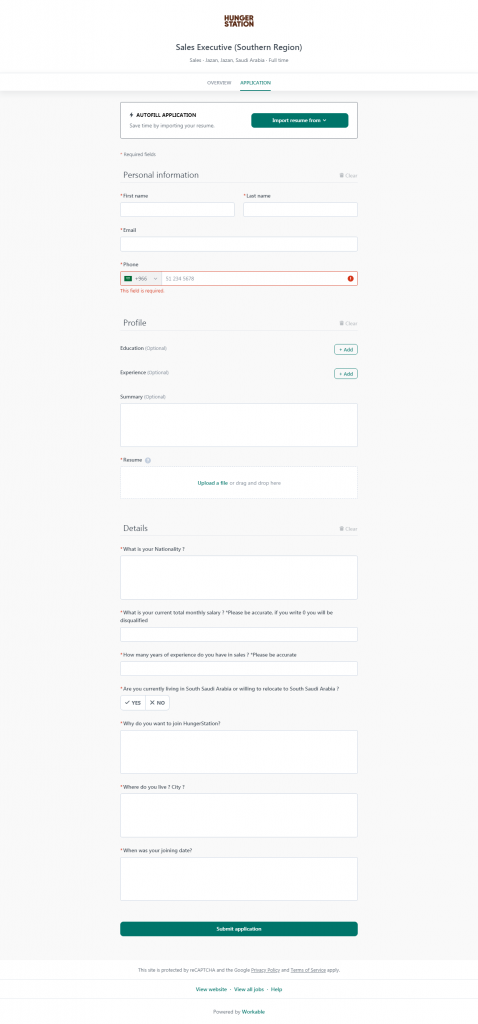Image resolution: width=478 pixels, height=1024 pixels.
Task: Expand the Import resume from menu
Action: click(x=300, y=120)
